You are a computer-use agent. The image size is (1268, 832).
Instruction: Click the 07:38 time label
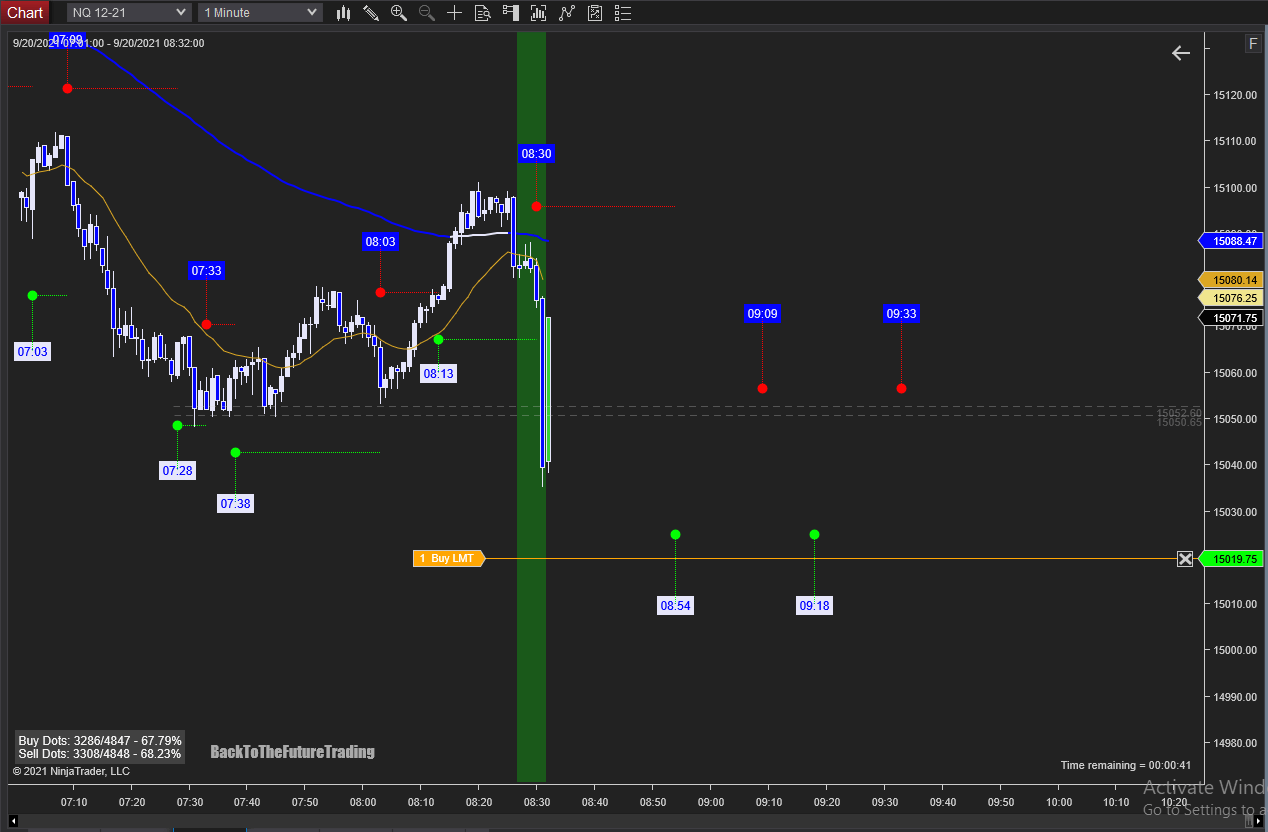235,504
